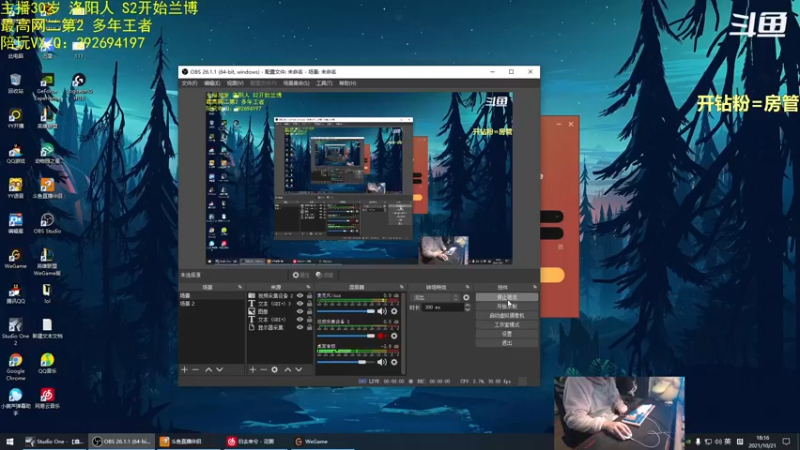Open the 淡出 transition dropdown

point(435,297)
